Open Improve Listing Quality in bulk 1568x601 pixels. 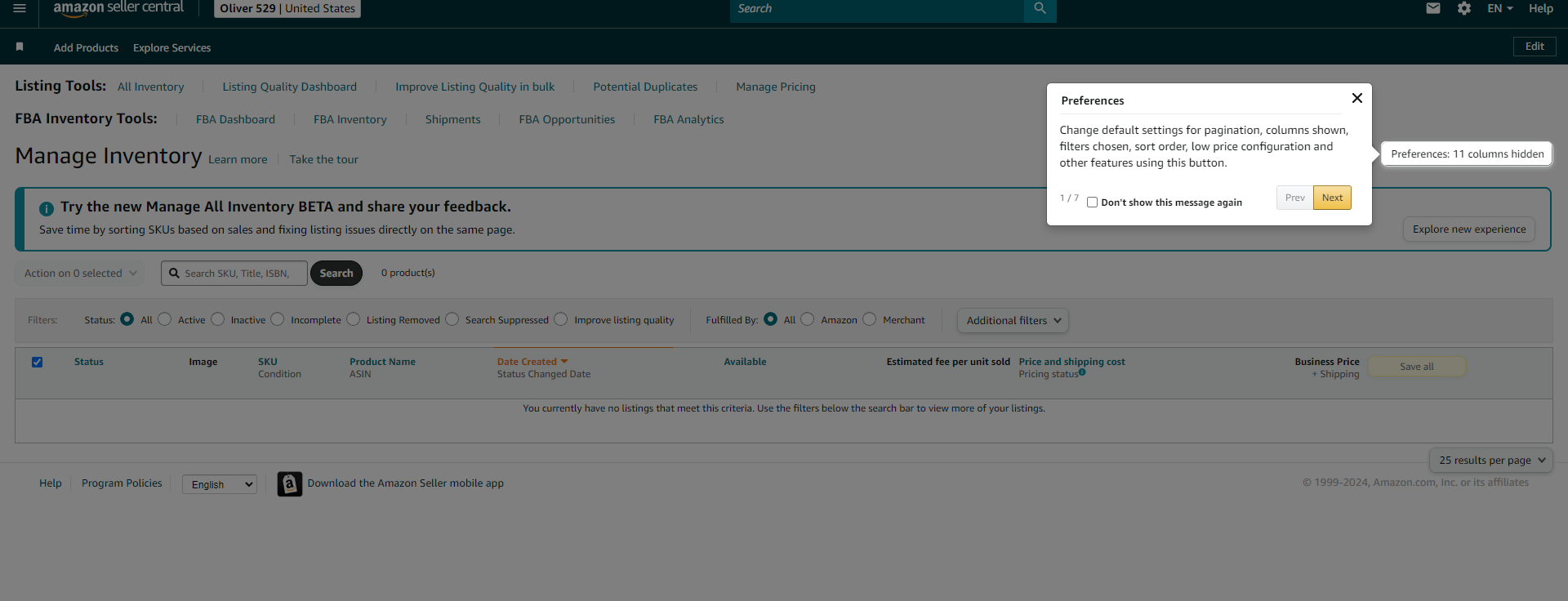click(475, 87)
